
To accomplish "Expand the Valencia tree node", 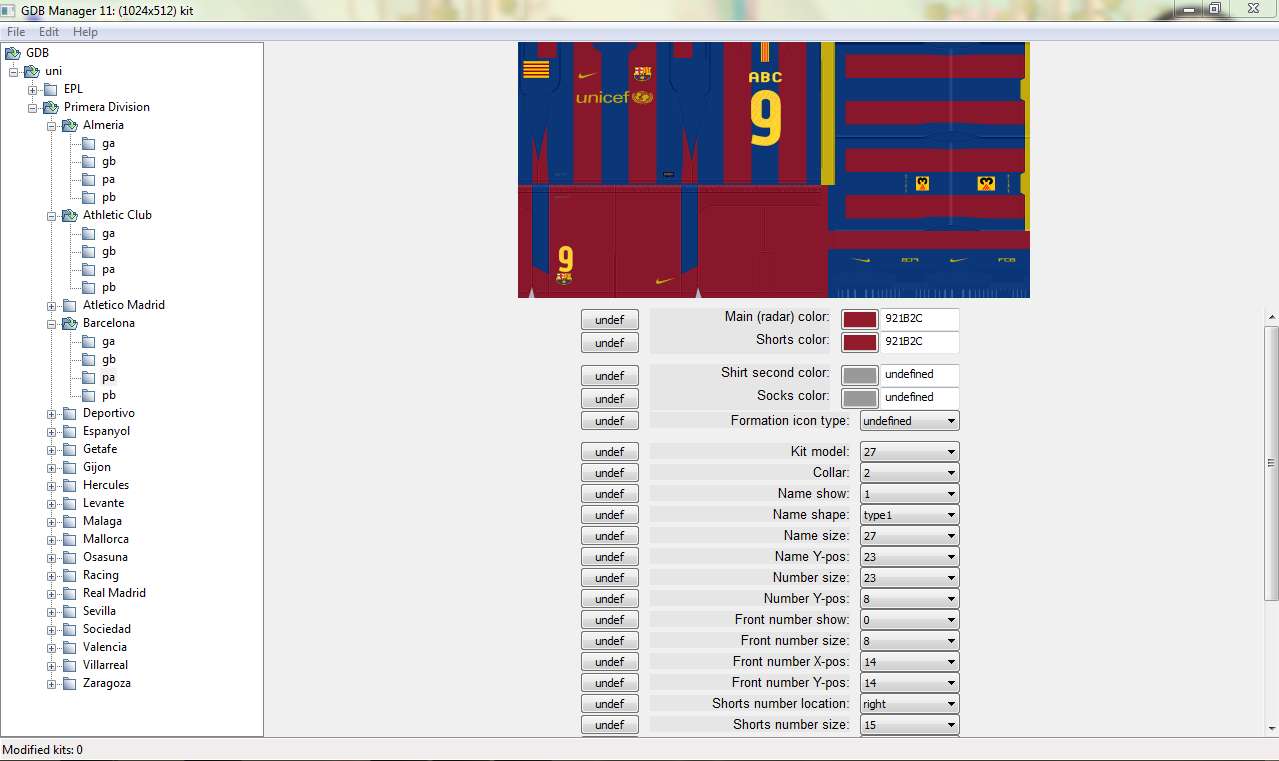I will [x=52, y=647].
